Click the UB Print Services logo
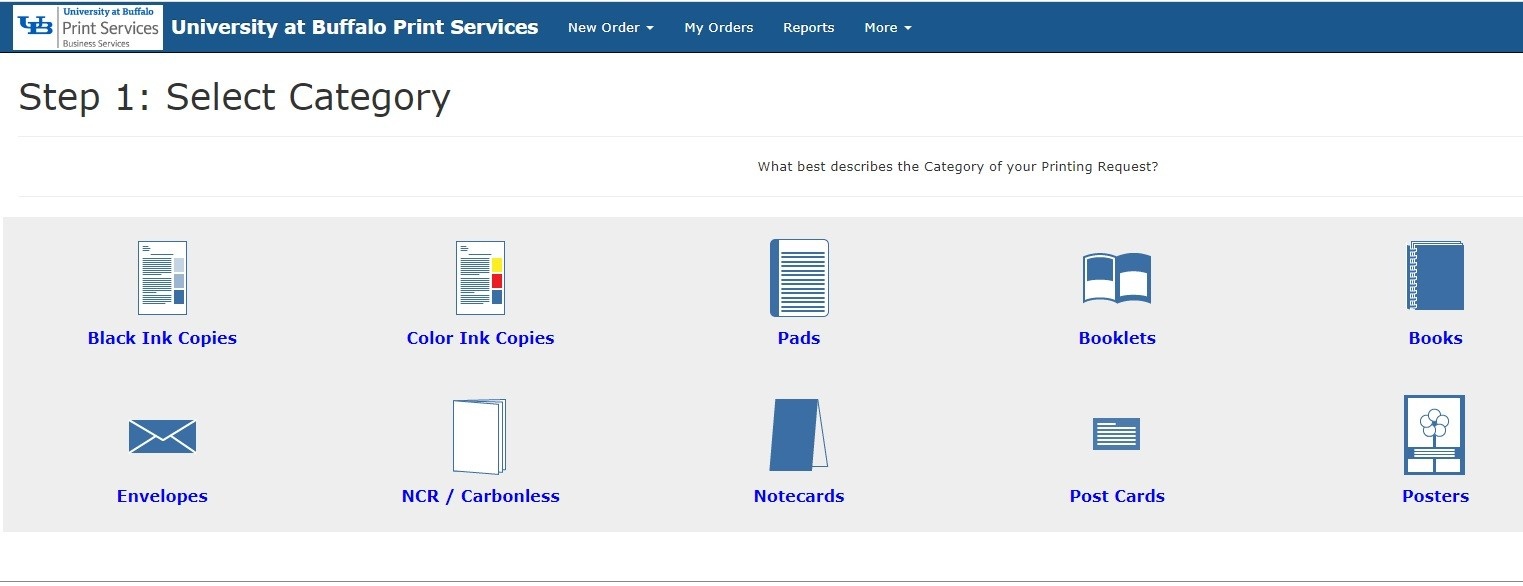 point(88,27)
